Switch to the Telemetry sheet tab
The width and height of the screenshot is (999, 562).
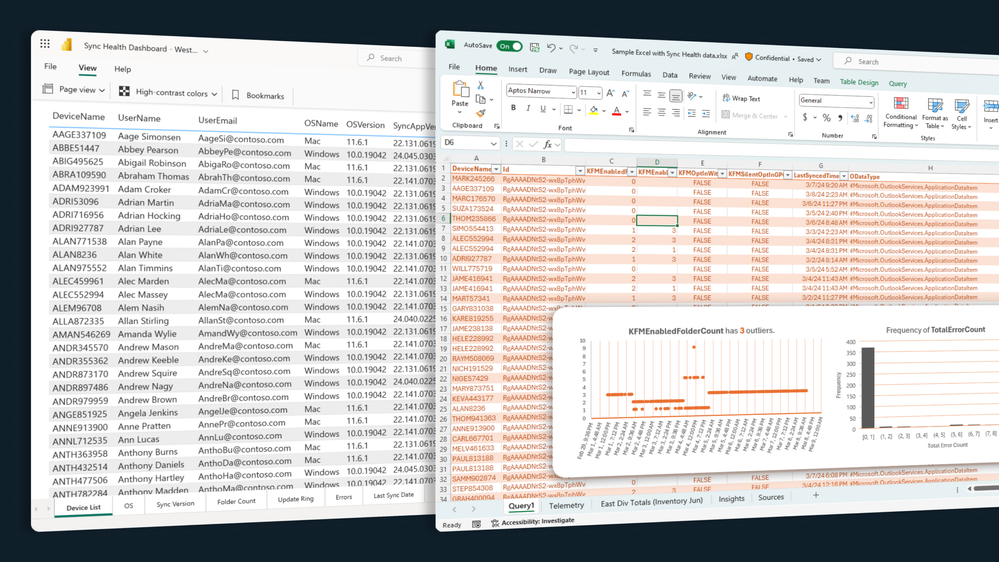[x=566, y=505]
